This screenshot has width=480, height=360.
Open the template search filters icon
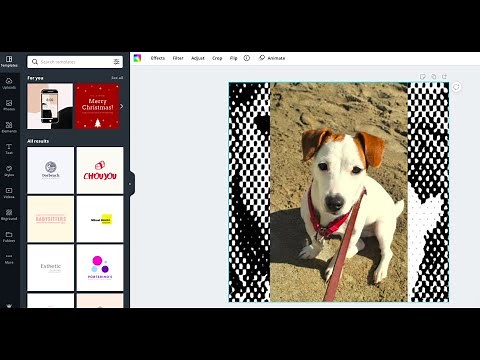click(116, 62)
